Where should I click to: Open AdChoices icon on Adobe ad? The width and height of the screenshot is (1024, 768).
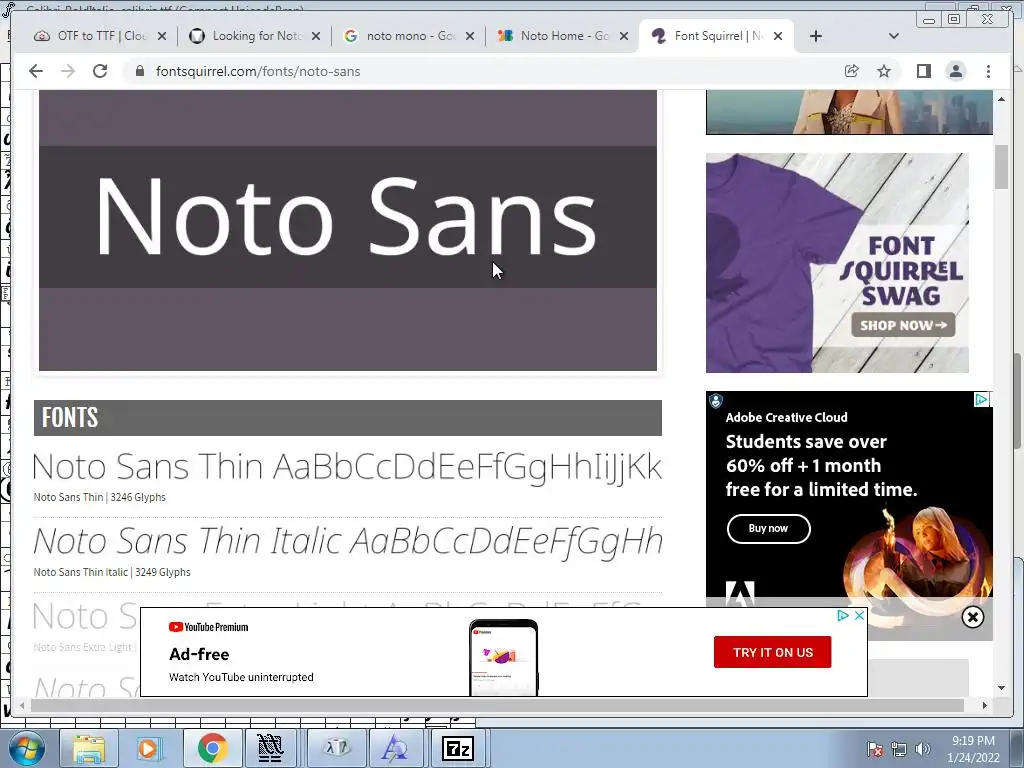tap(982, 399)
